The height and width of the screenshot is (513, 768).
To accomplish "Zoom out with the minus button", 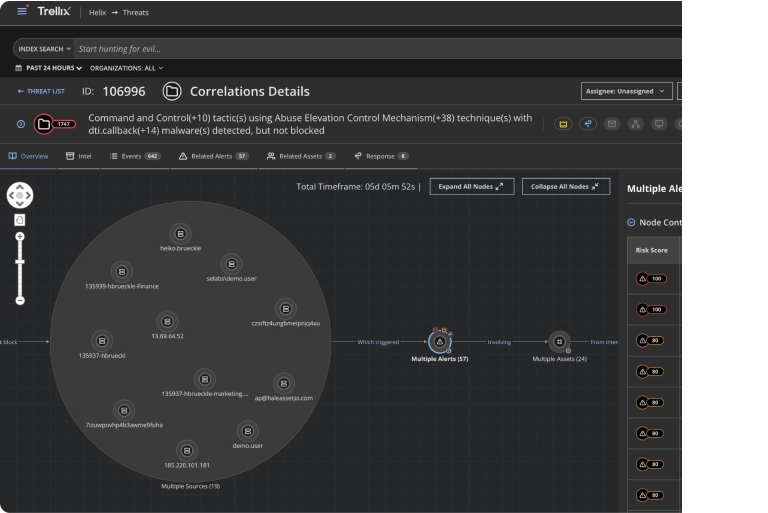I will pyautogui.click(x=20, y=300).
